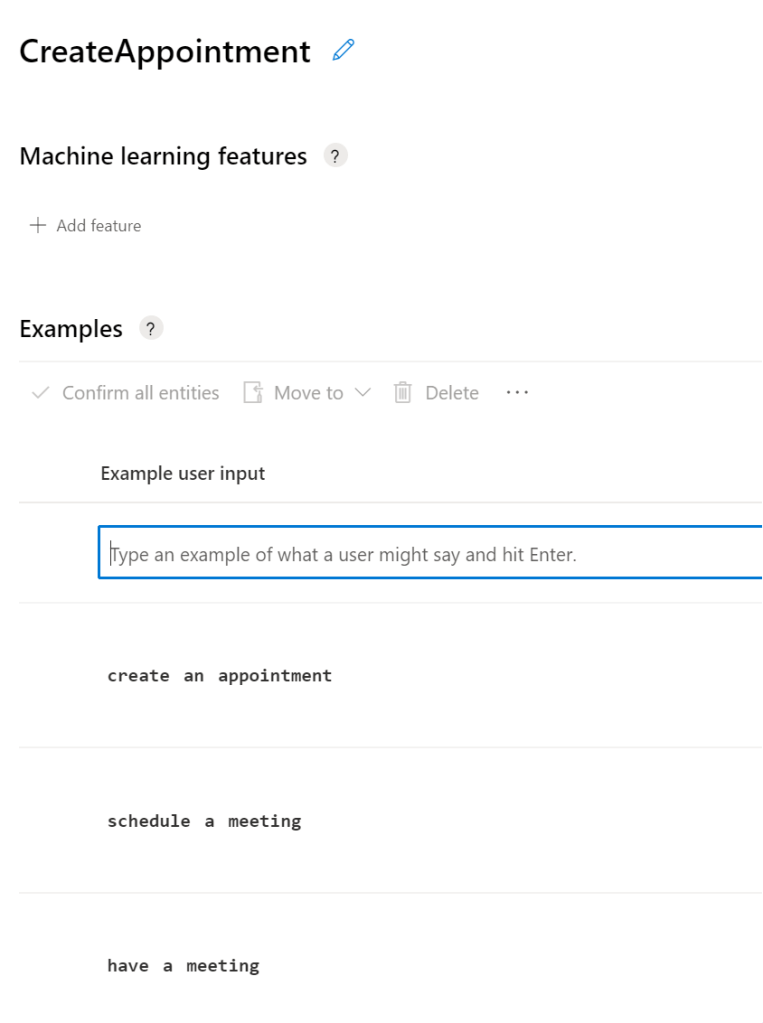Open help icon for Machine learning features

(x=335, y=156)
